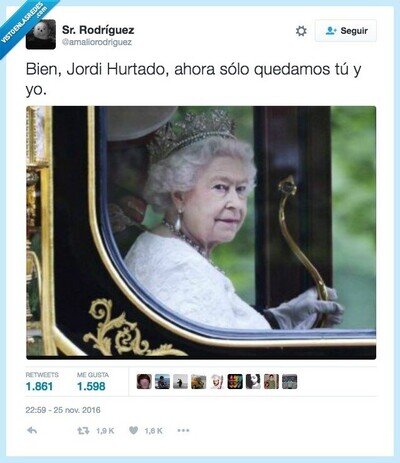Screen dimensions: 400x463
Task: Click the vistoenlasredes.com corner banner
Action: [23, 23]
